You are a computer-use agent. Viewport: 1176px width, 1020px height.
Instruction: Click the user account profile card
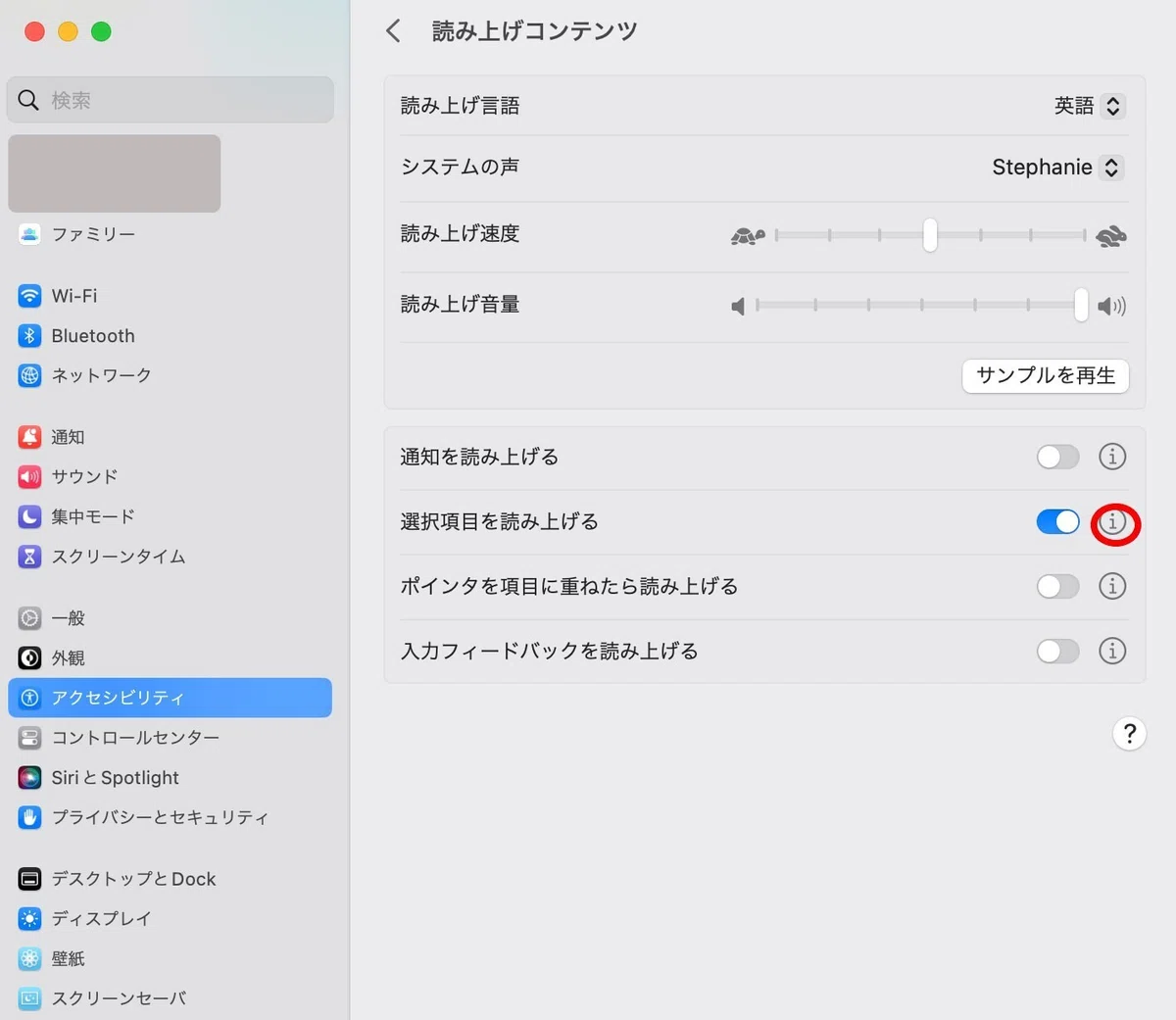pyautogui.click(x=115, y=173)
